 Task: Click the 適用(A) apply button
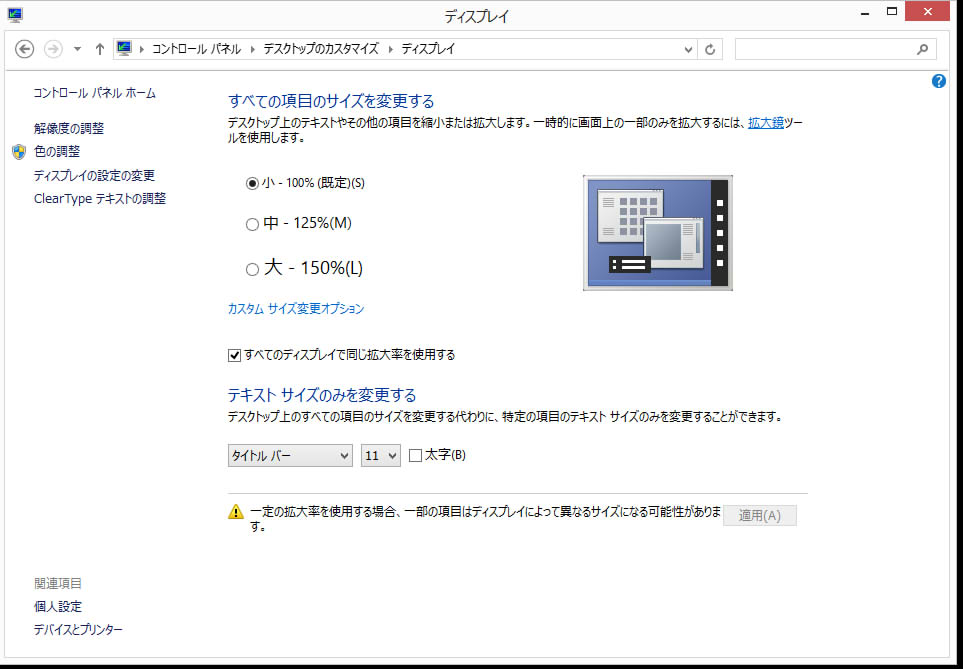click(x=760, y=515)
